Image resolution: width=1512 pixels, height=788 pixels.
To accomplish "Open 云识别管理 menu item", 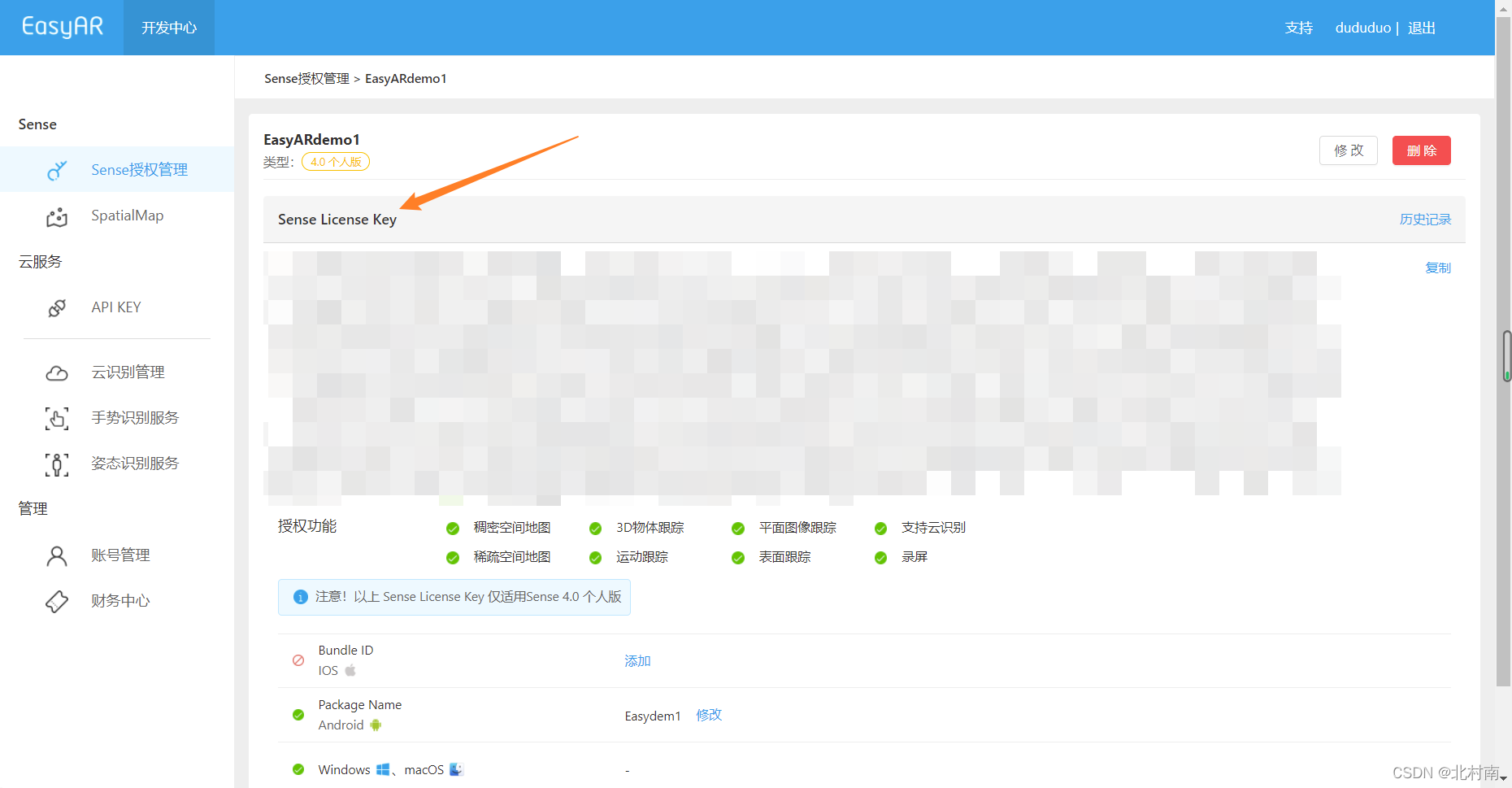I will 128,372.
